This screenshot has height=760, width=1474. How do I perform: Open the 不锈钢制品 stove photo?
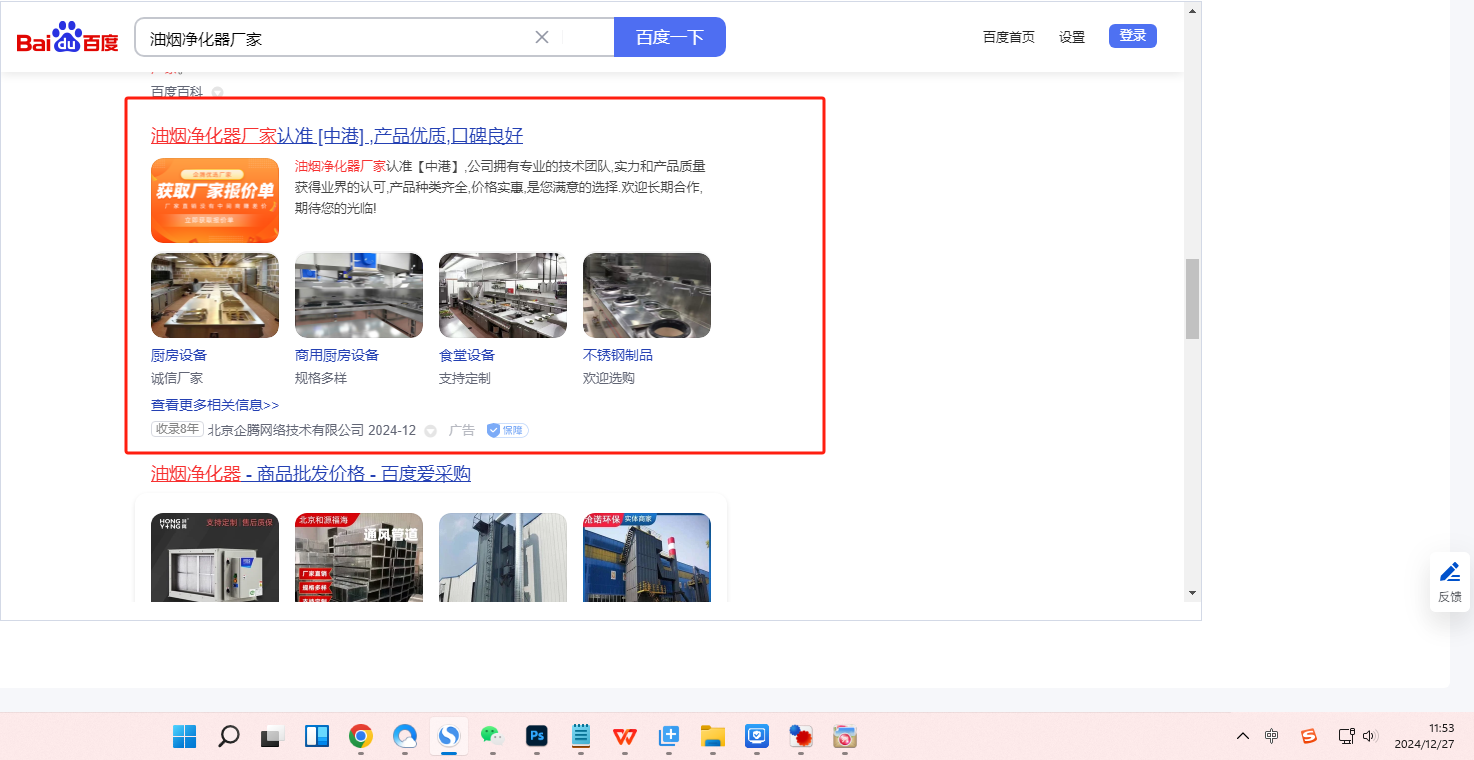click(x=647, y=295)
